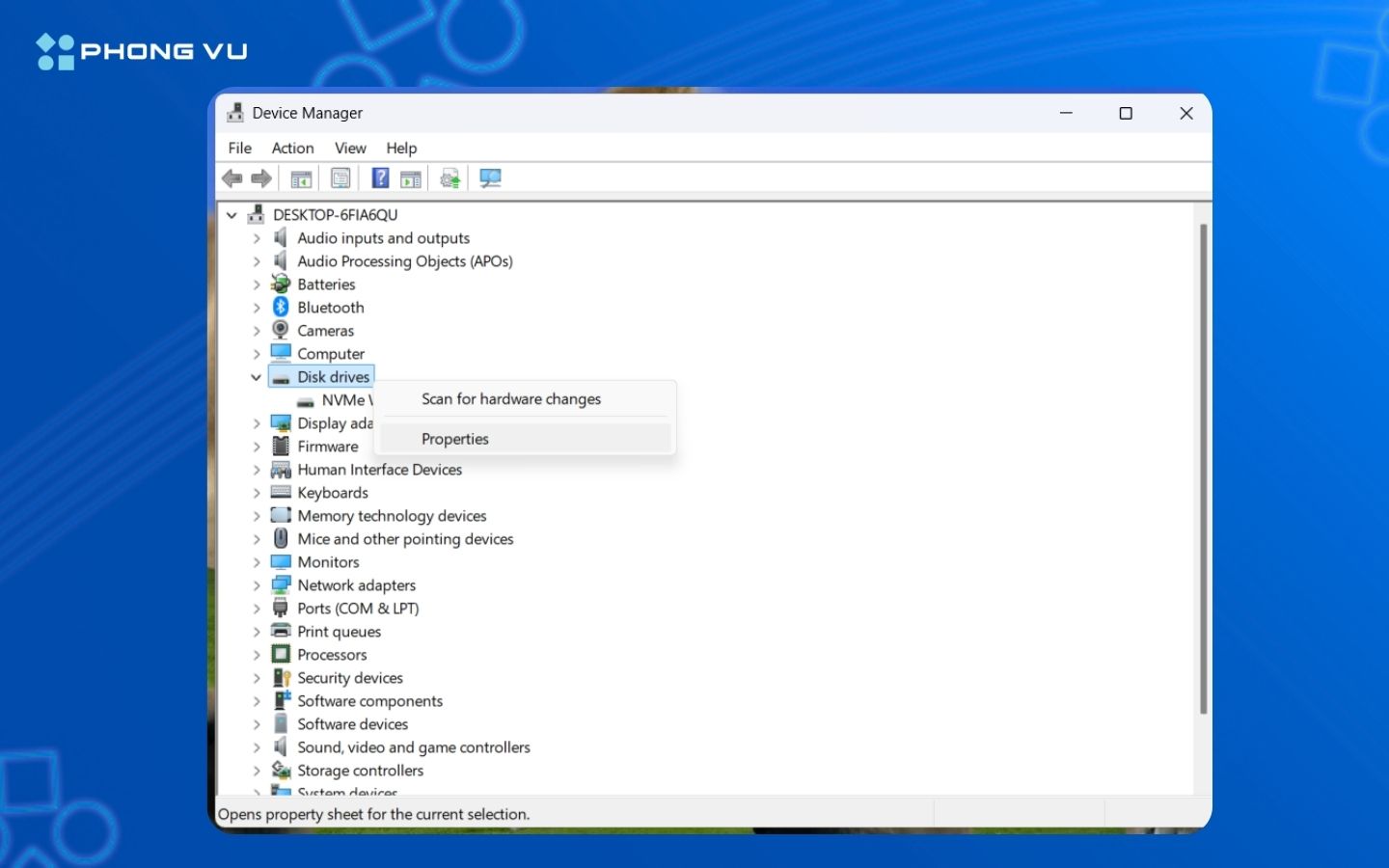Image resolution: width=1389 pixels, height=868 pixels.
Task: Expand the Bluetooth category chevron
Action: tap(257, 308)
